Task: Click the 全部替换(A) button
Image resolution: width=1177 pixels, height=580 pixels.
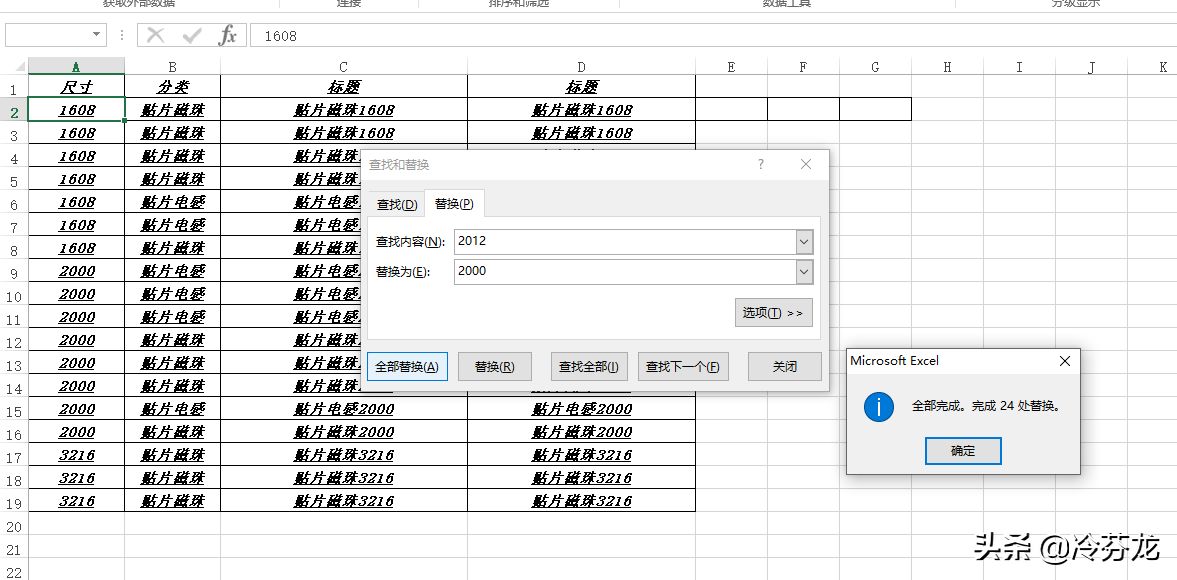Action: point(407,367)
